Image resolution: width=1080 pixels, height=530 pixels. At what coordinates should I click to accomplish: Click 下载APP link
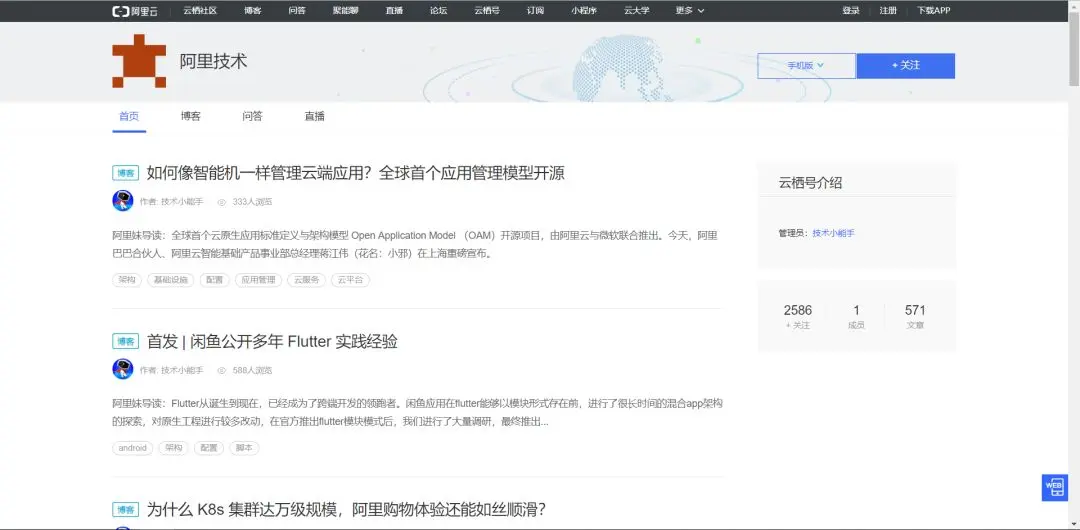tap(933, 10)
